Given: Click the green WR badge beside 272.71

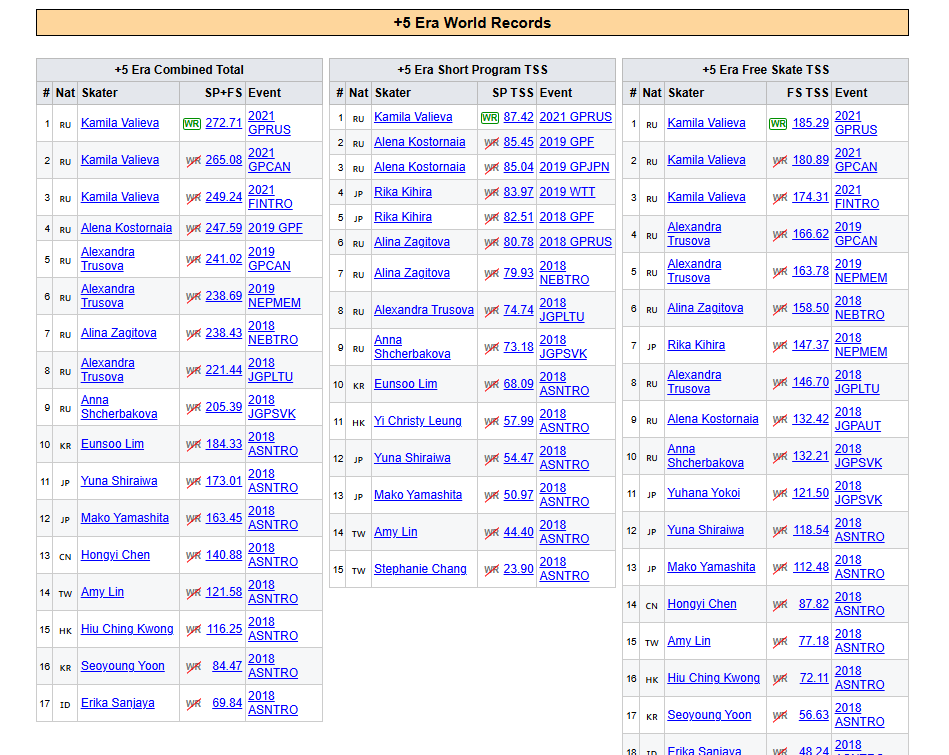Looking at the screenshot, I should [192, 123].
